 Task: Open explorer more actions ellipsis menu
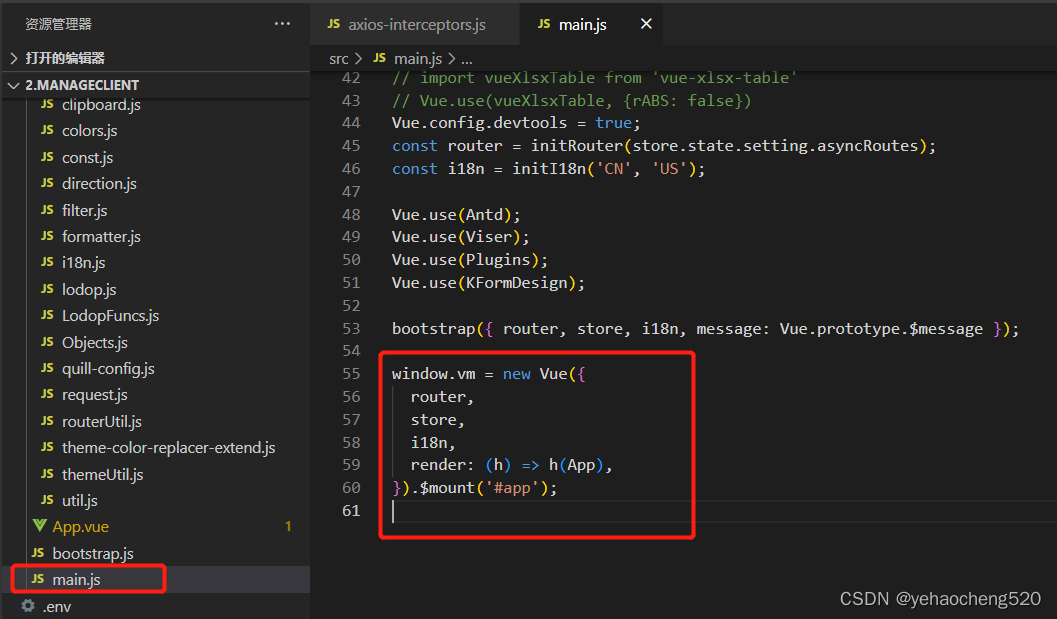(282, 24)
